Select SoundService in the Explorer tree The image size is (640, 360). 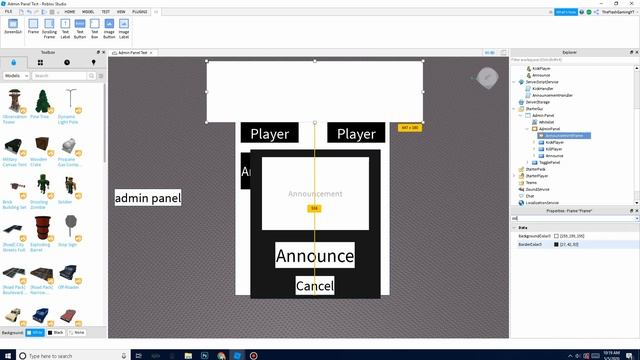click(x=537, y=189)
